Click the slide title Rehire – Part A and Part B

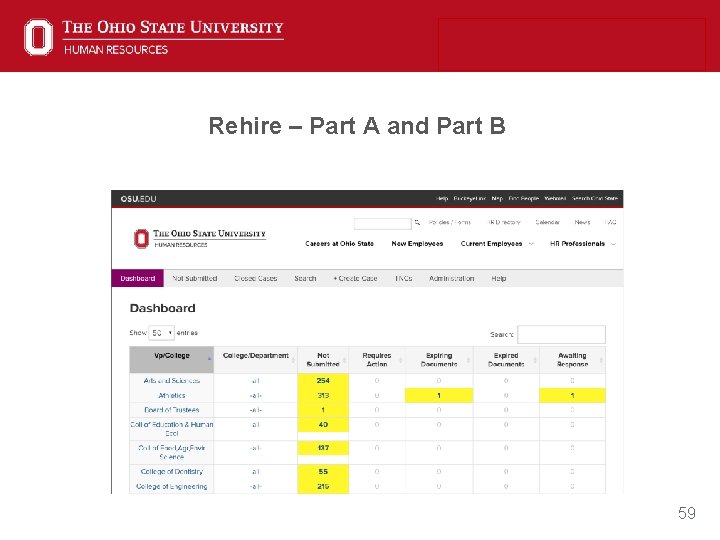357,126
